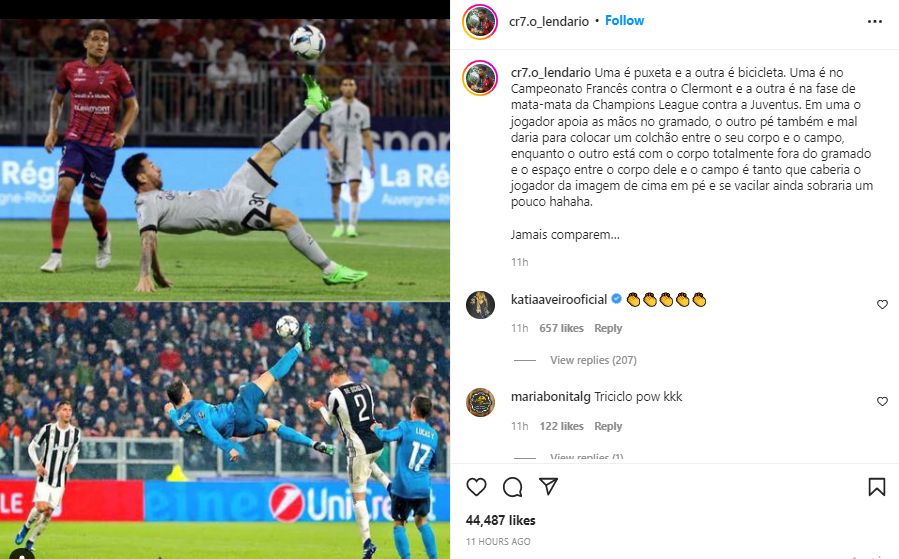Open the comment bubble icon
This screenshot has height=559, width=899.
tap(513, 487)
